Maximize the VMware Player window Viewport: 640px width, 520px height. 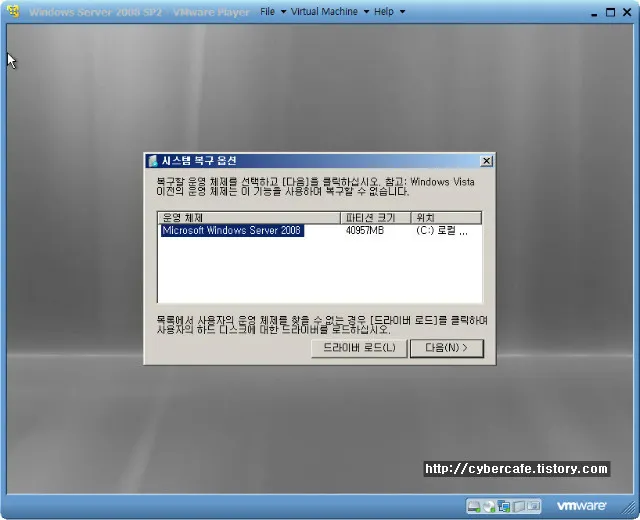[x=610, y=12]
